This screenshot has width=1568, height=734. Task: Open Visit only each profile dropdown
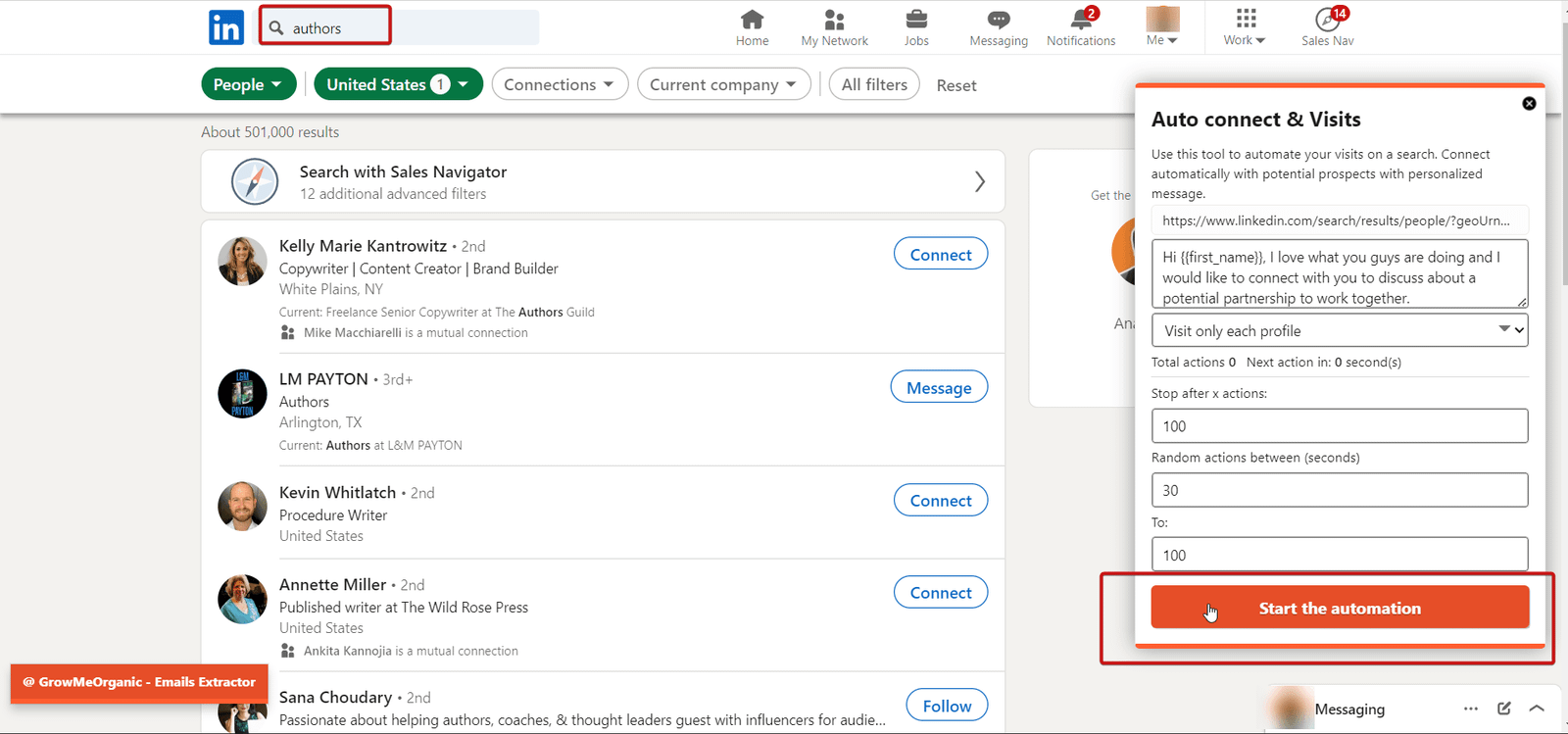(x=1340, y=330)
